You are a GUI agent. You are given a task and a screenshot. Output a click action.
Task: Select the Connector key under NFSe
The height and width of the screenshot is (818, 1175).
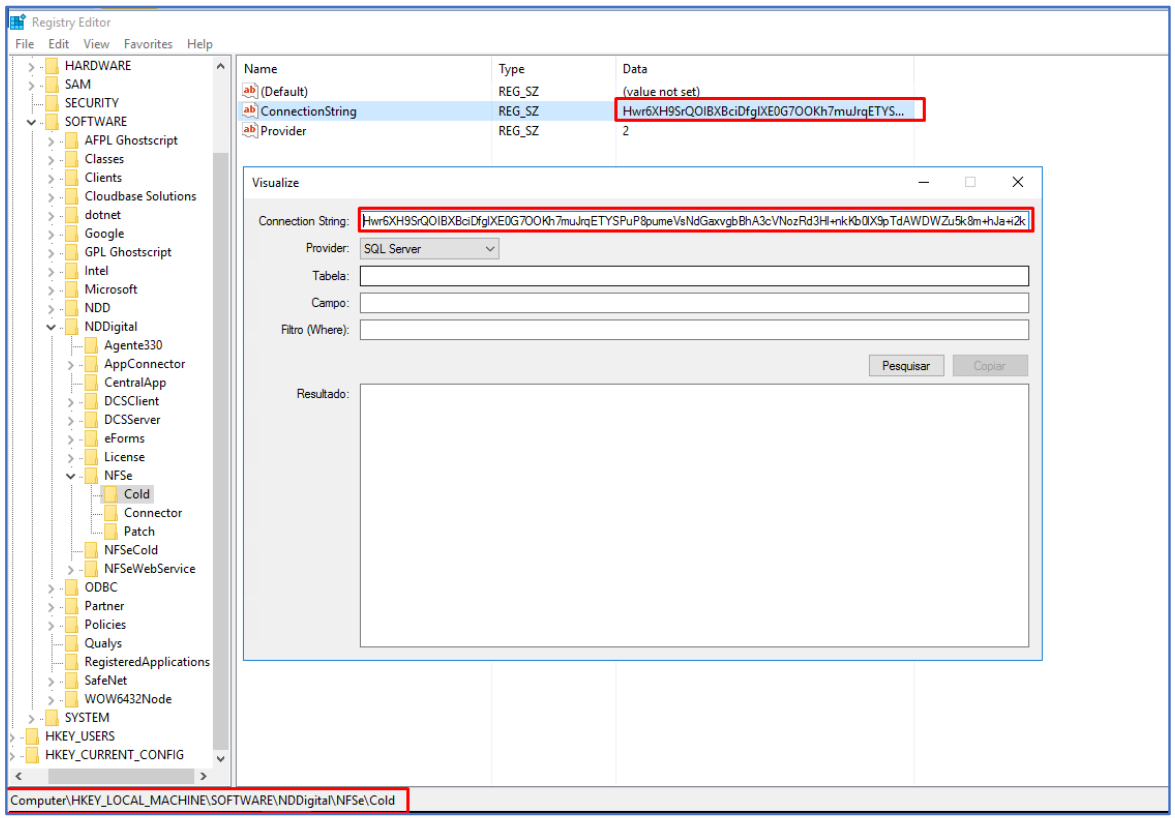tap(152, 513)
